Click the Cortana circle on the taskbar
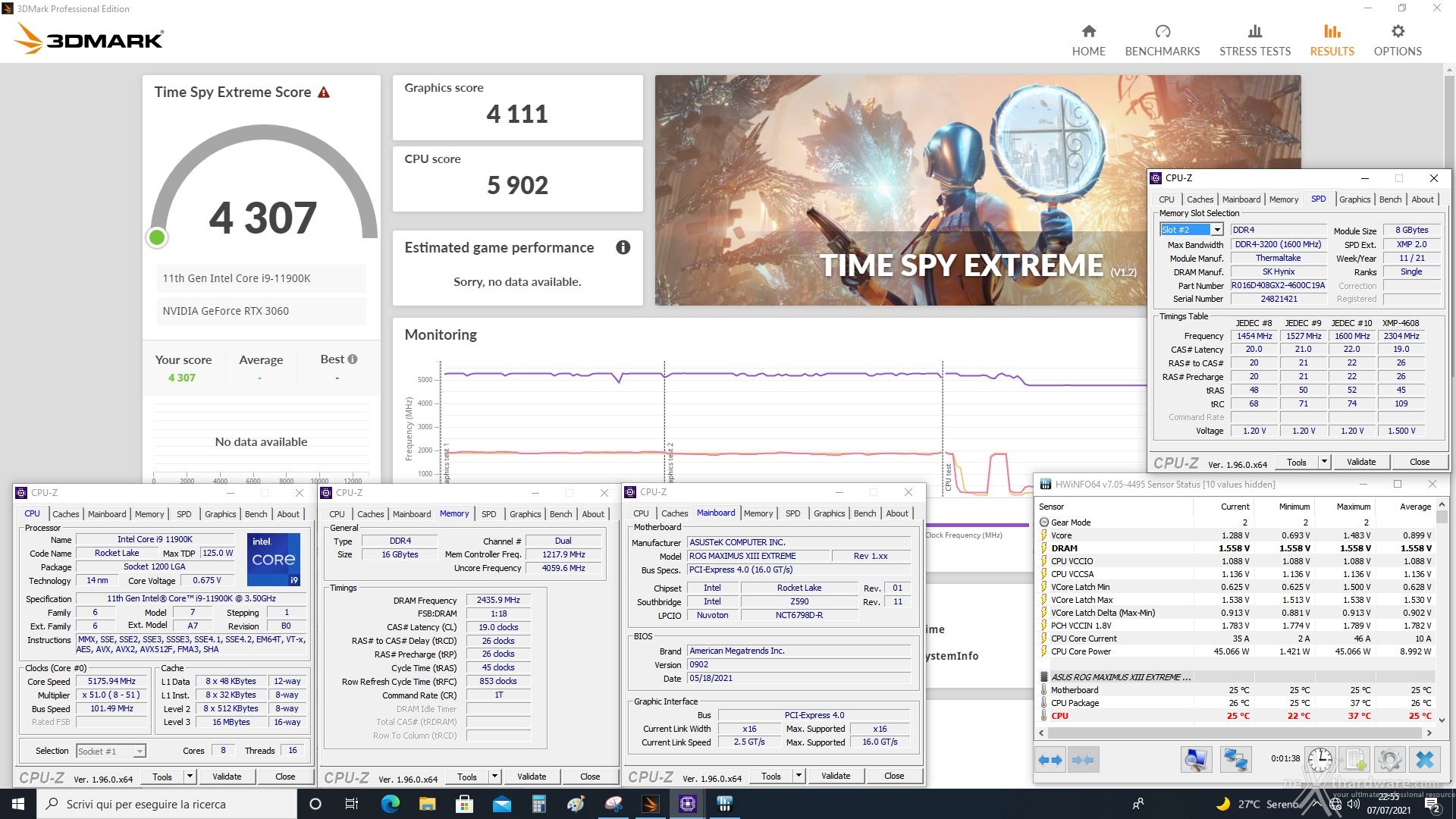Screen dimensions: 1456x819 [x=315, y=804]
